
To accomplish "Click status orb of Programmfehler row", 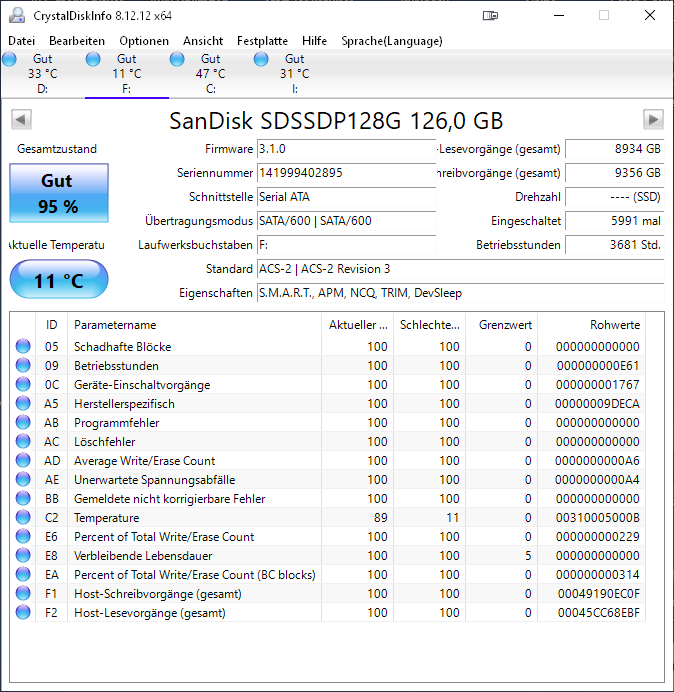I will coord(23,422).
